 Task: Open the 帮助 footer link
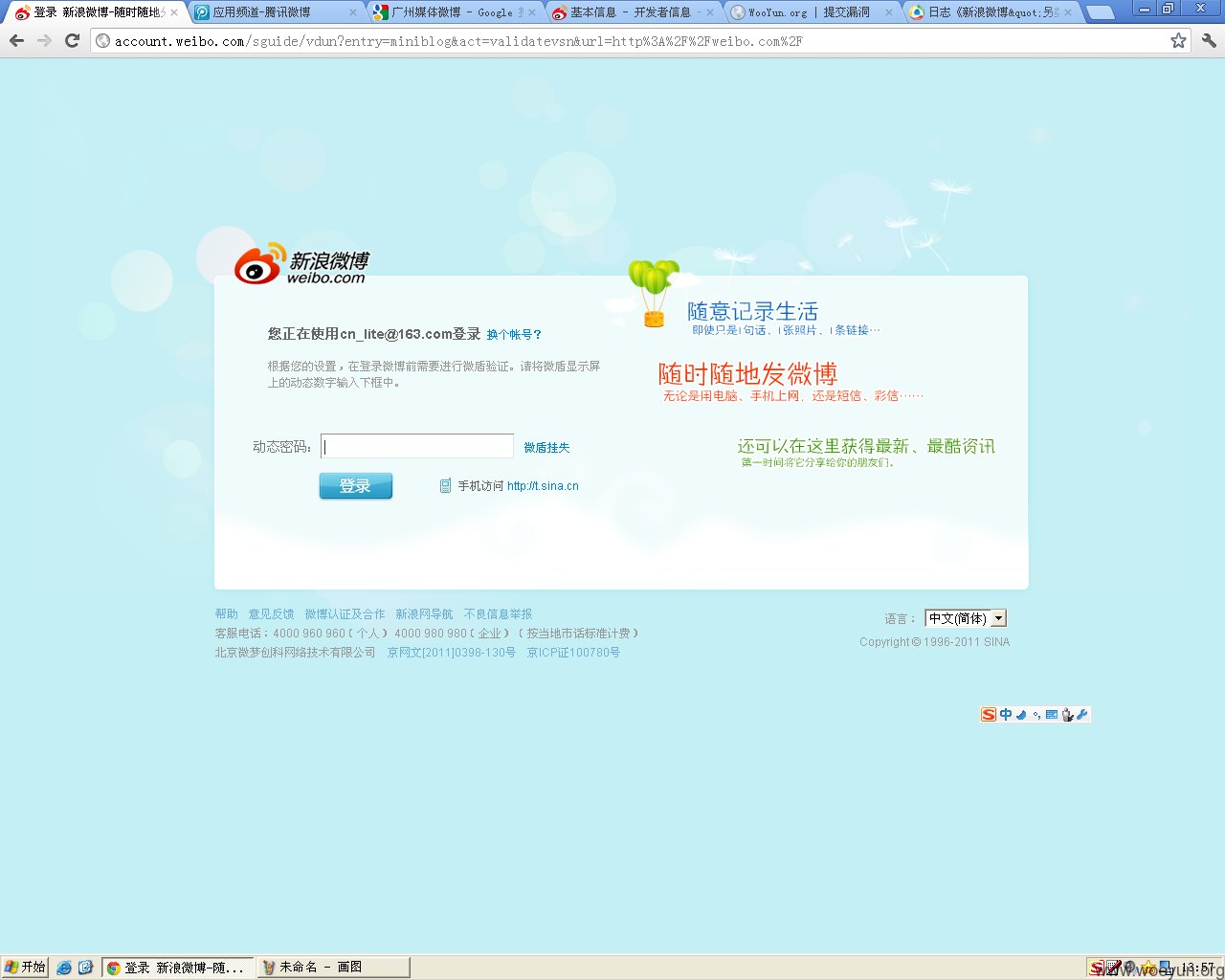(x=226, y=614)
